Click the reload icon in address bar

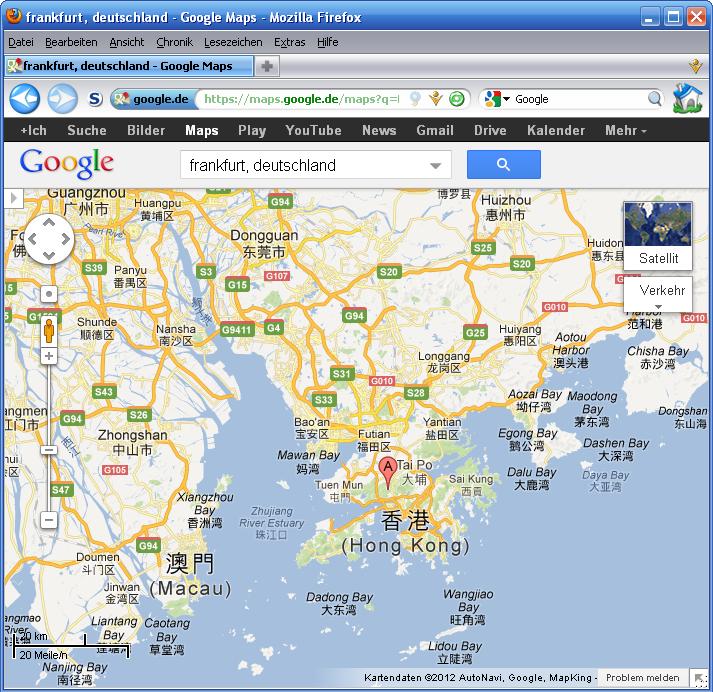click(457, 99)
